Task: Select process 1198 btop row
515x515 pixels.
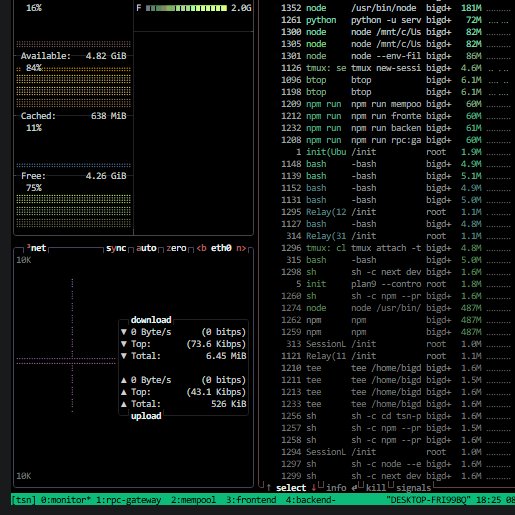Action: [x=395, y=92]
